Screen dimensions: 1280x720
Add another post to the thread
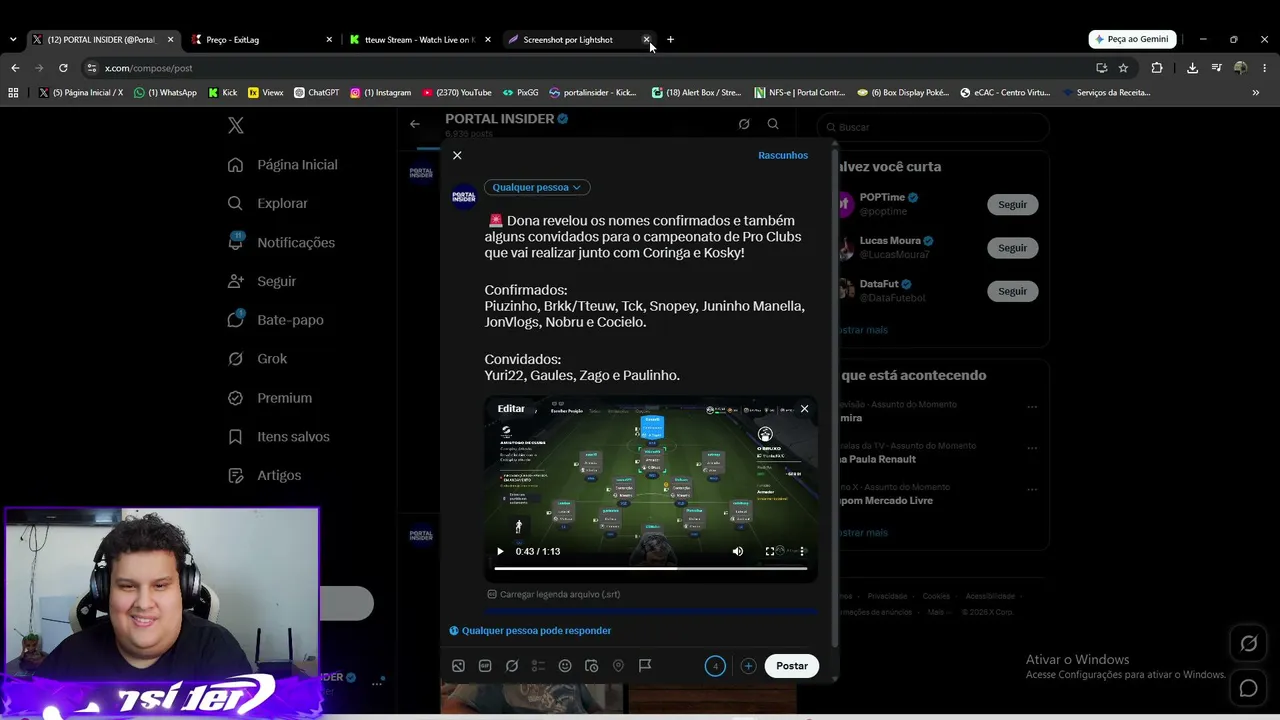748,666
